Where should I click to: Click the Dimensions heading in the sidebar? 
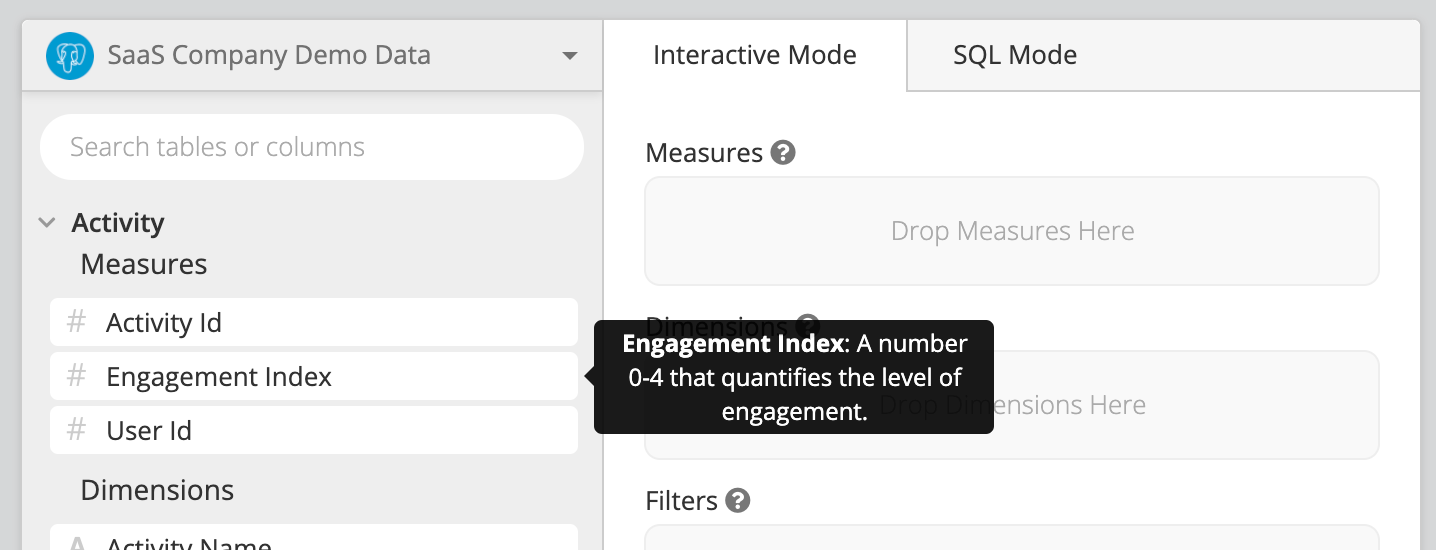(x=157, y=490)
